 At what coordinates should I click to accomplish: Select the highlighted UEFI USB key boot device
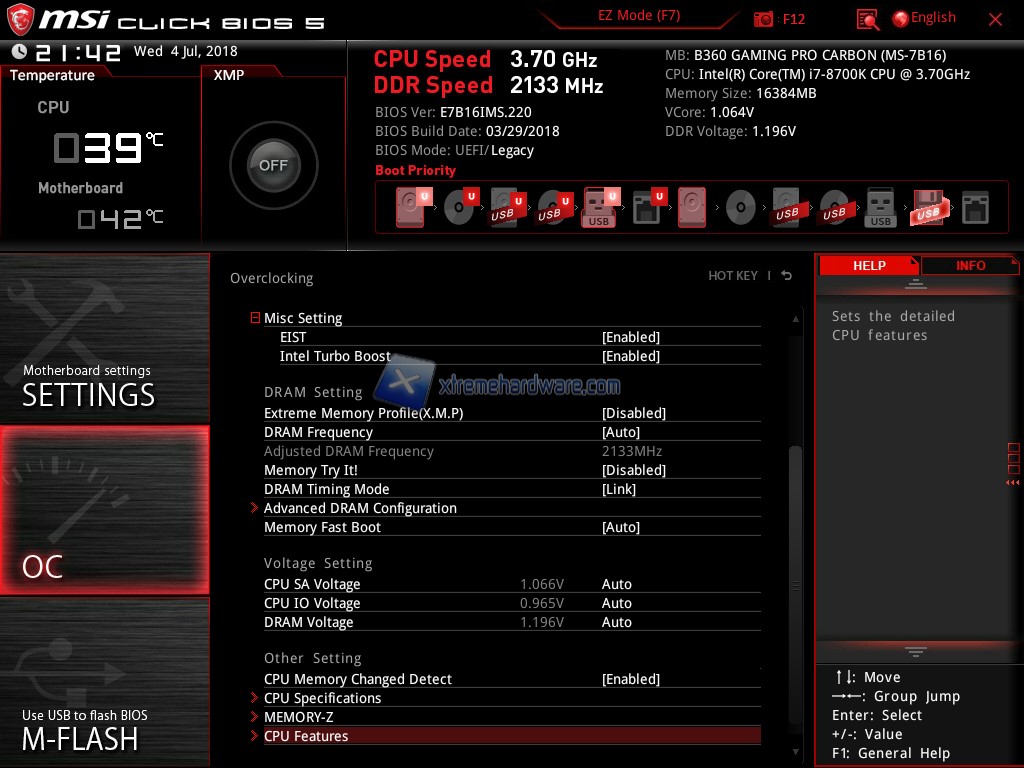[x=600, y=208]
